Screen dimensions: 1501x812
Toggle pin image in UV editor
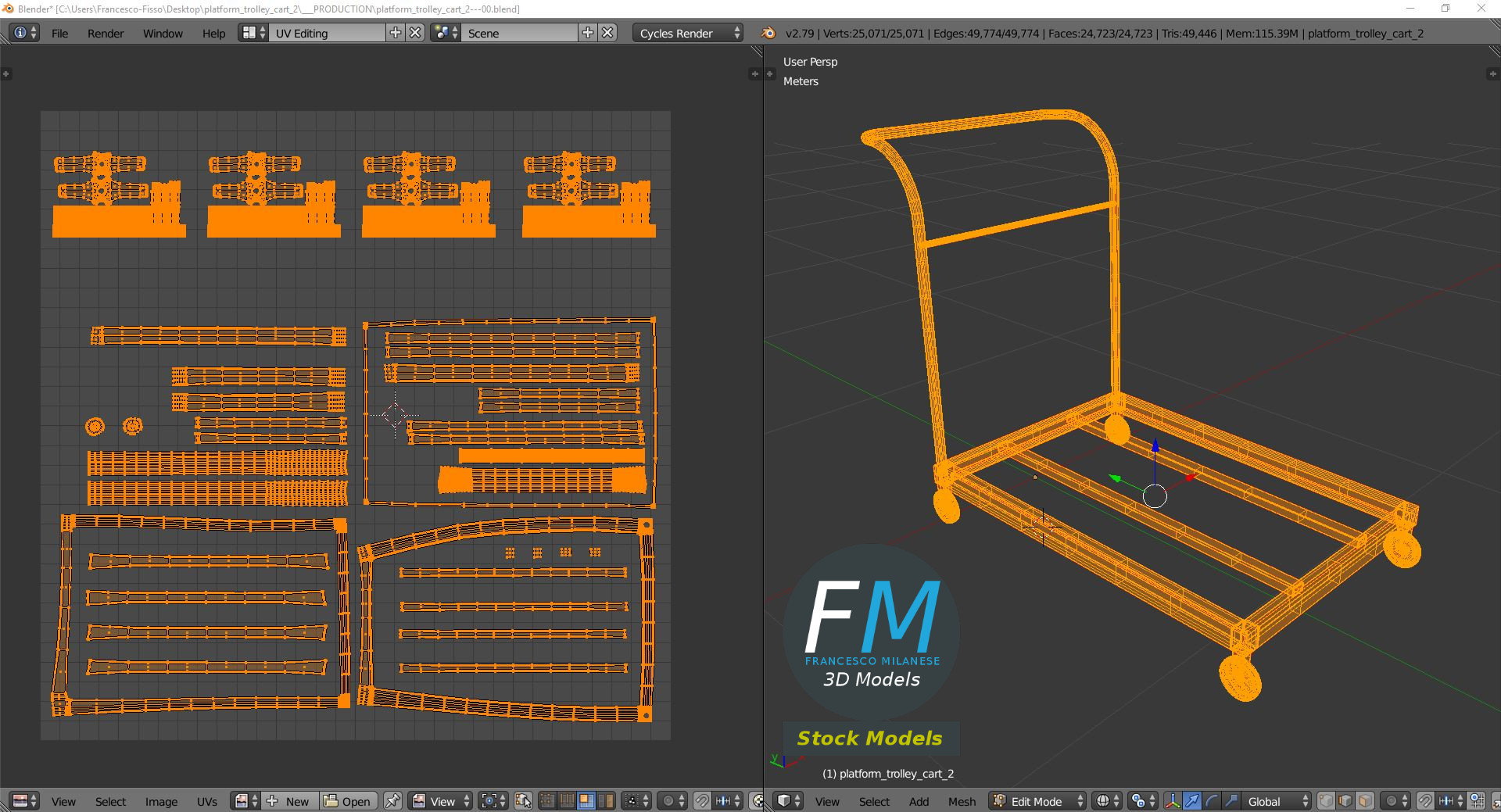tap(393, 801)
